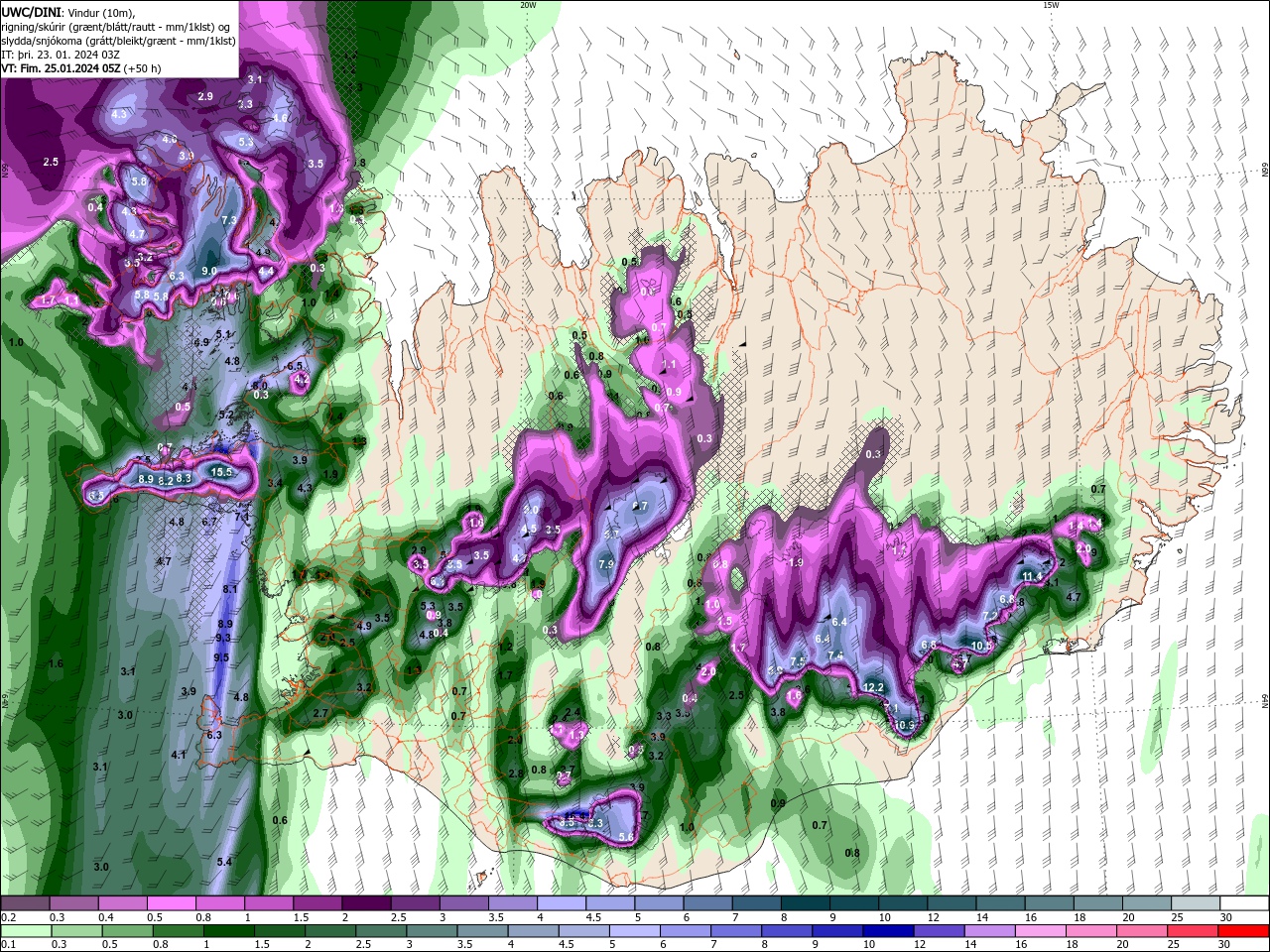The width and height of the screenshot is (1270, 952).
Task: Click the bright red swatch in the rain legend
Action: click(x=1244, y=931)
